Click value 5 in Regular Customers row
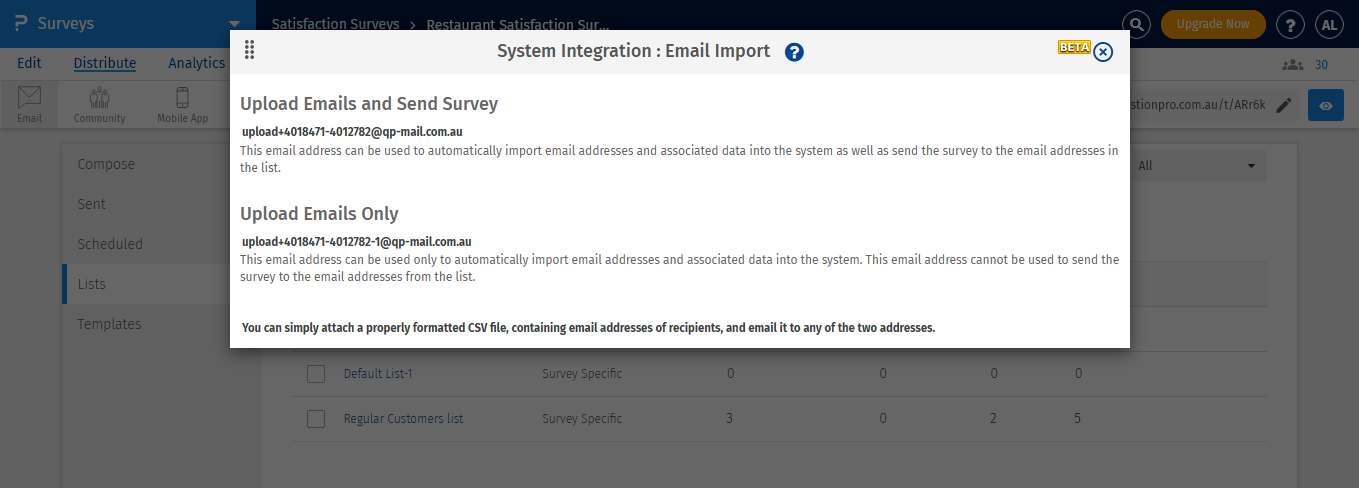 coord(1077,419)
